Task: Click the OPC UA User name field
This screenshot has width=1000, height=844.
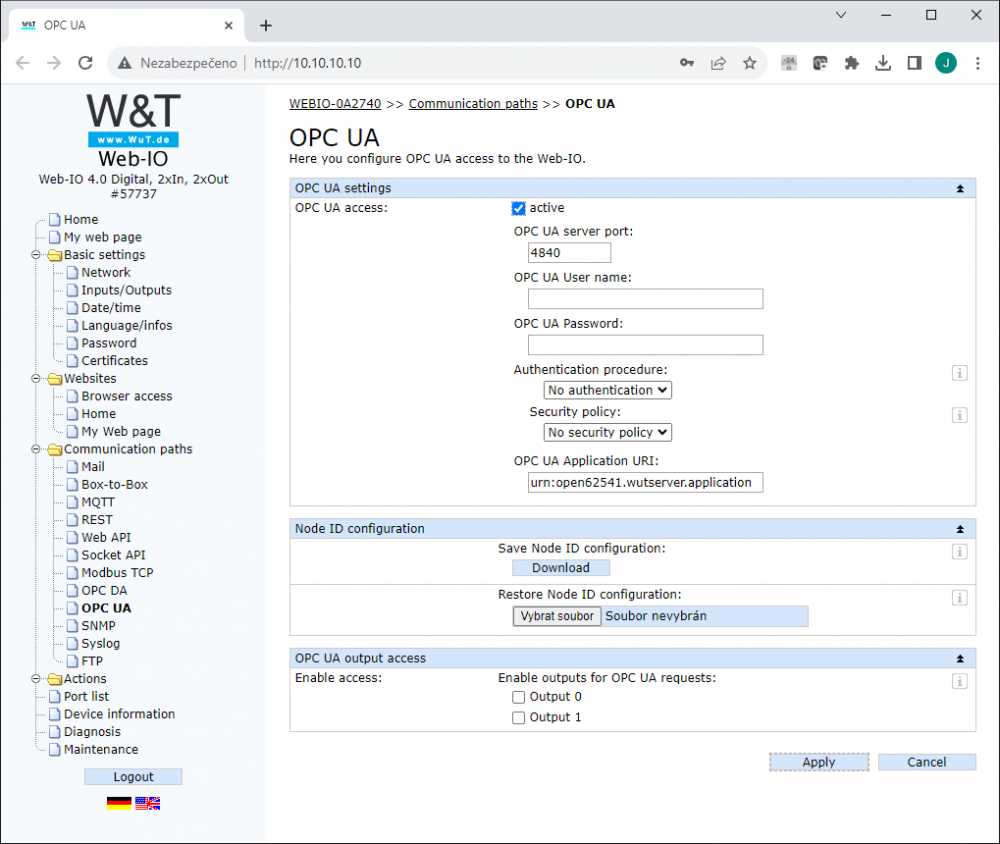Action: 645,299
